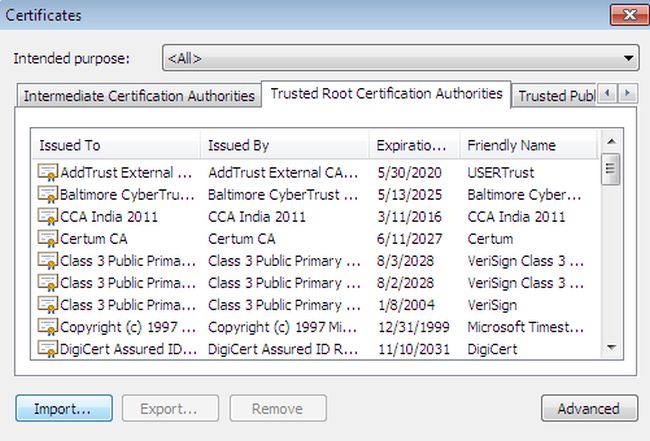Switch to Intermediate Certification Authorities tab

click(x=139, y=96)
